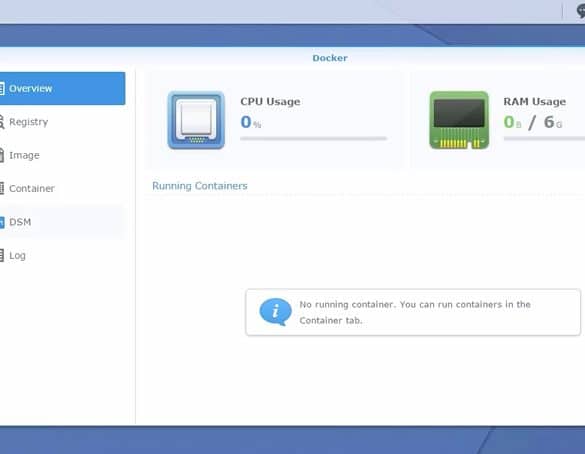Select the DSM sidebar item
The image size is (585, 454).
pos(62,222)
